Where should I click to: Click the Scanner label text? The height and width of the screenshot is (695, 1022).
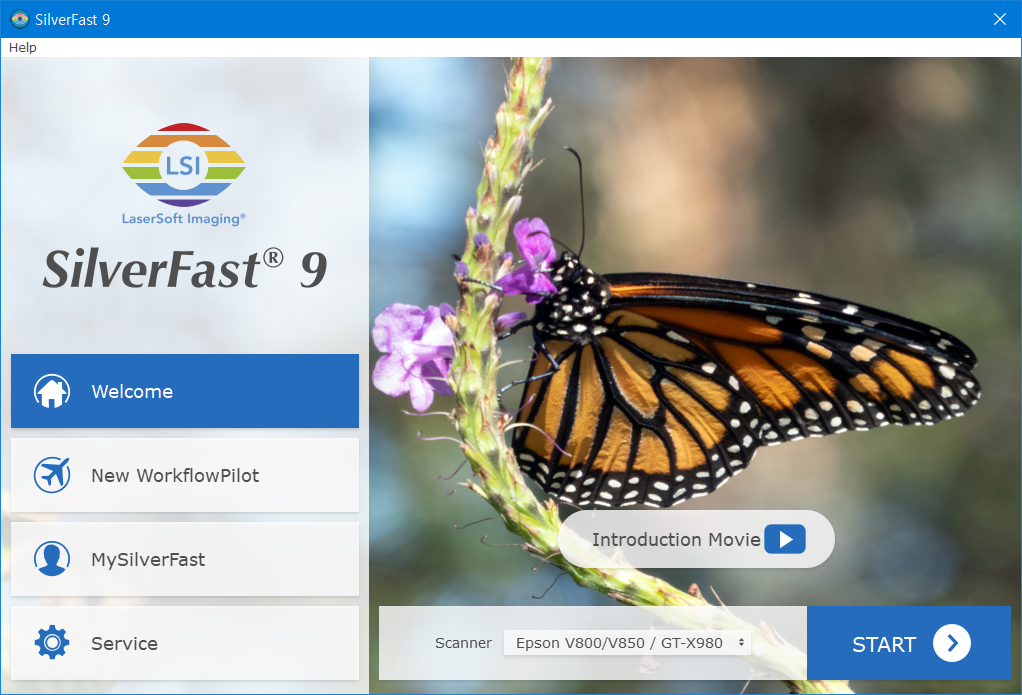[463, 643]
